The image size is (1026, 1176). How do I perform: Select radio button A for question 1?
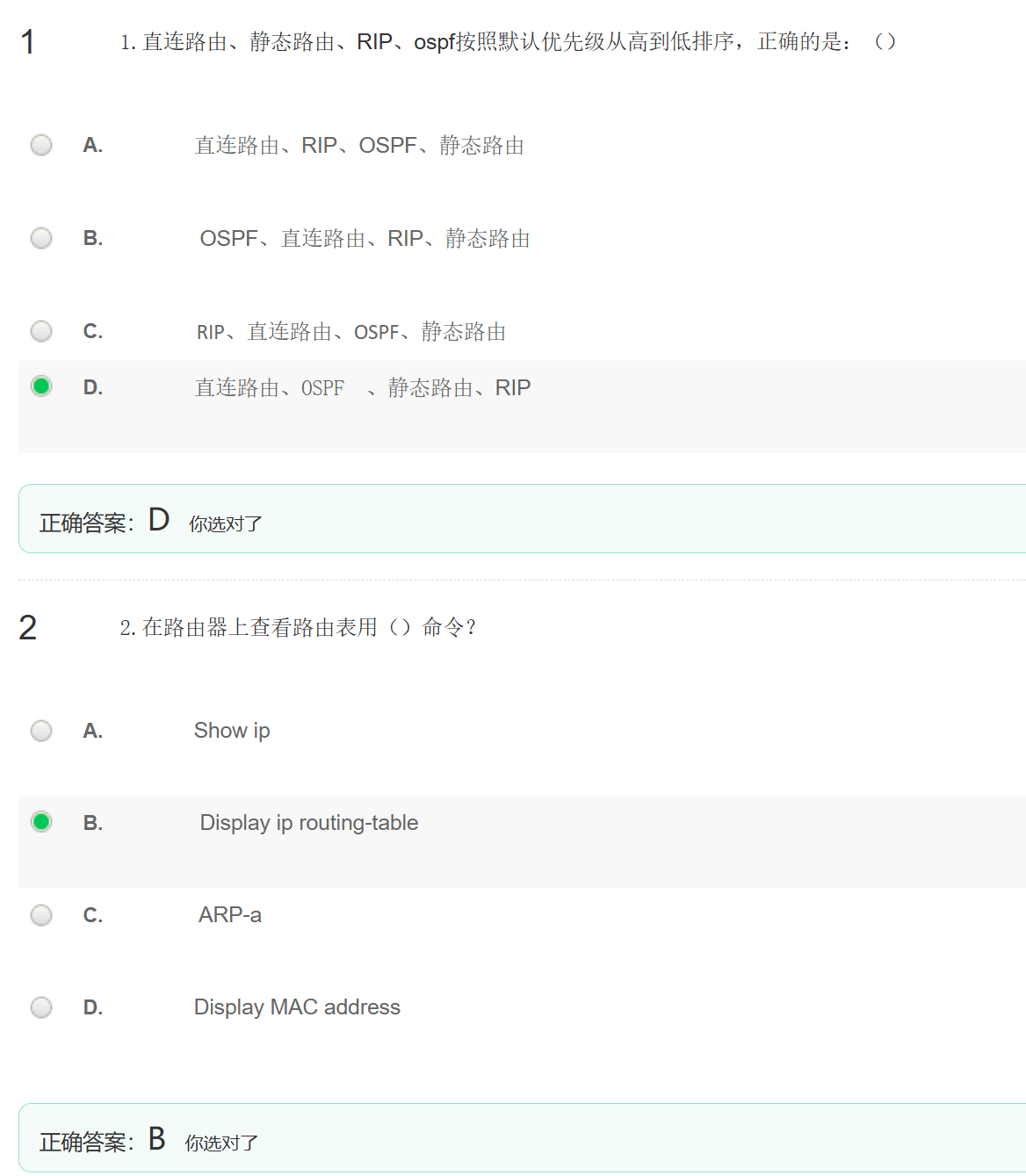click(x=41, y=145)
